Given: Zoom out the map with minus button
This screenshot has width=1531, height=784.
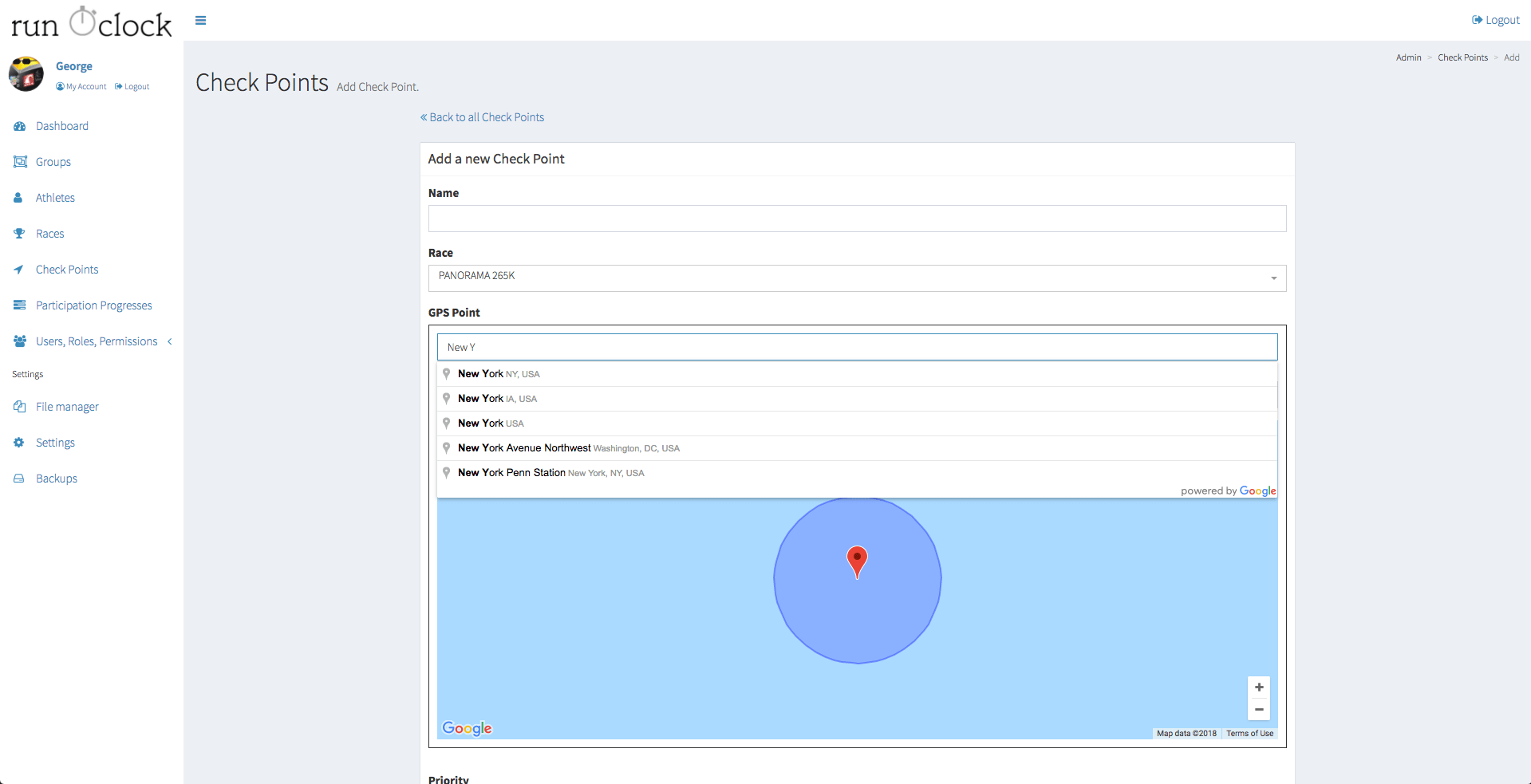Looking at the screenshot, I should (1259, 709).
